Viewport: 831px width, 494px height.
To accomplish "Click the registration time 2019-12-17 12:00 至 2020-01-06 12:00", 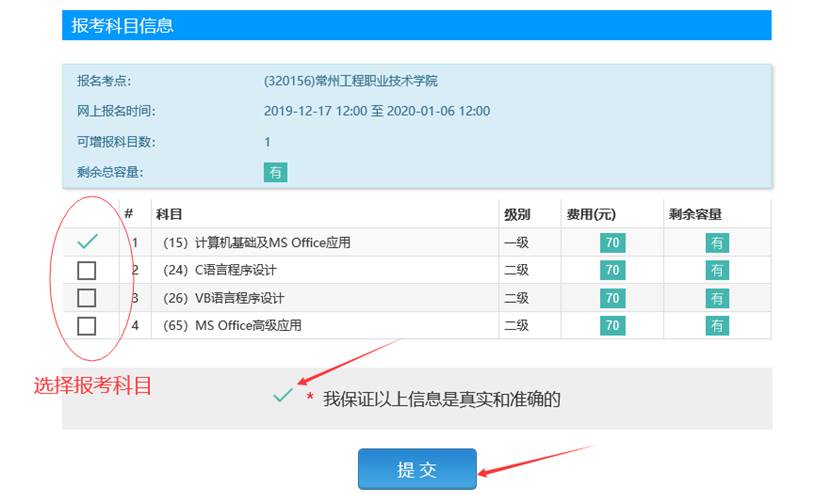I will tap(377, 111).
